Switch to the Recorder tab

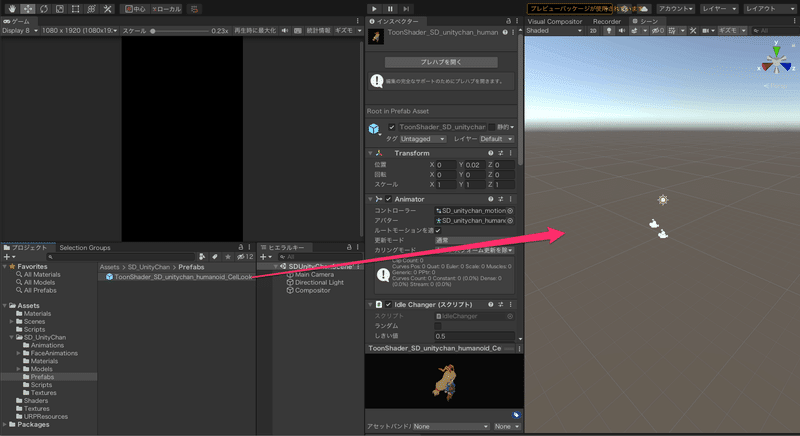click(607, 21)
